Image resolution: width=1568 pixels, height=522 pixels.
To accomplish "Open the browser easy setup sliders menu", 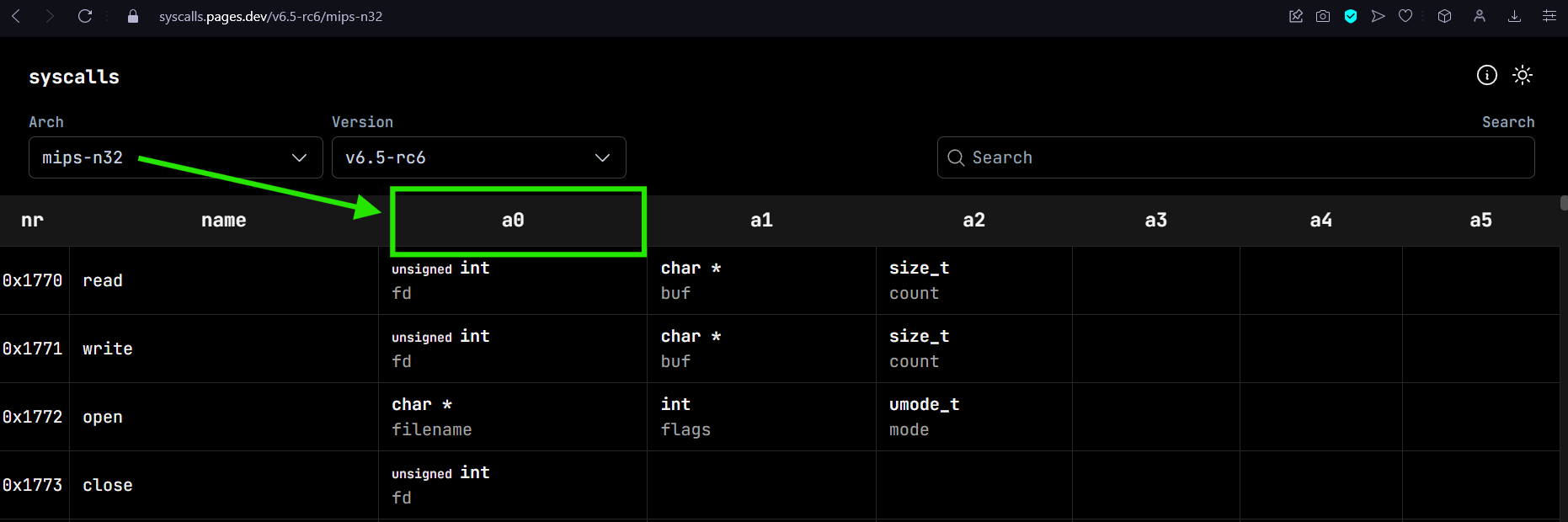I will point(1549,16).
